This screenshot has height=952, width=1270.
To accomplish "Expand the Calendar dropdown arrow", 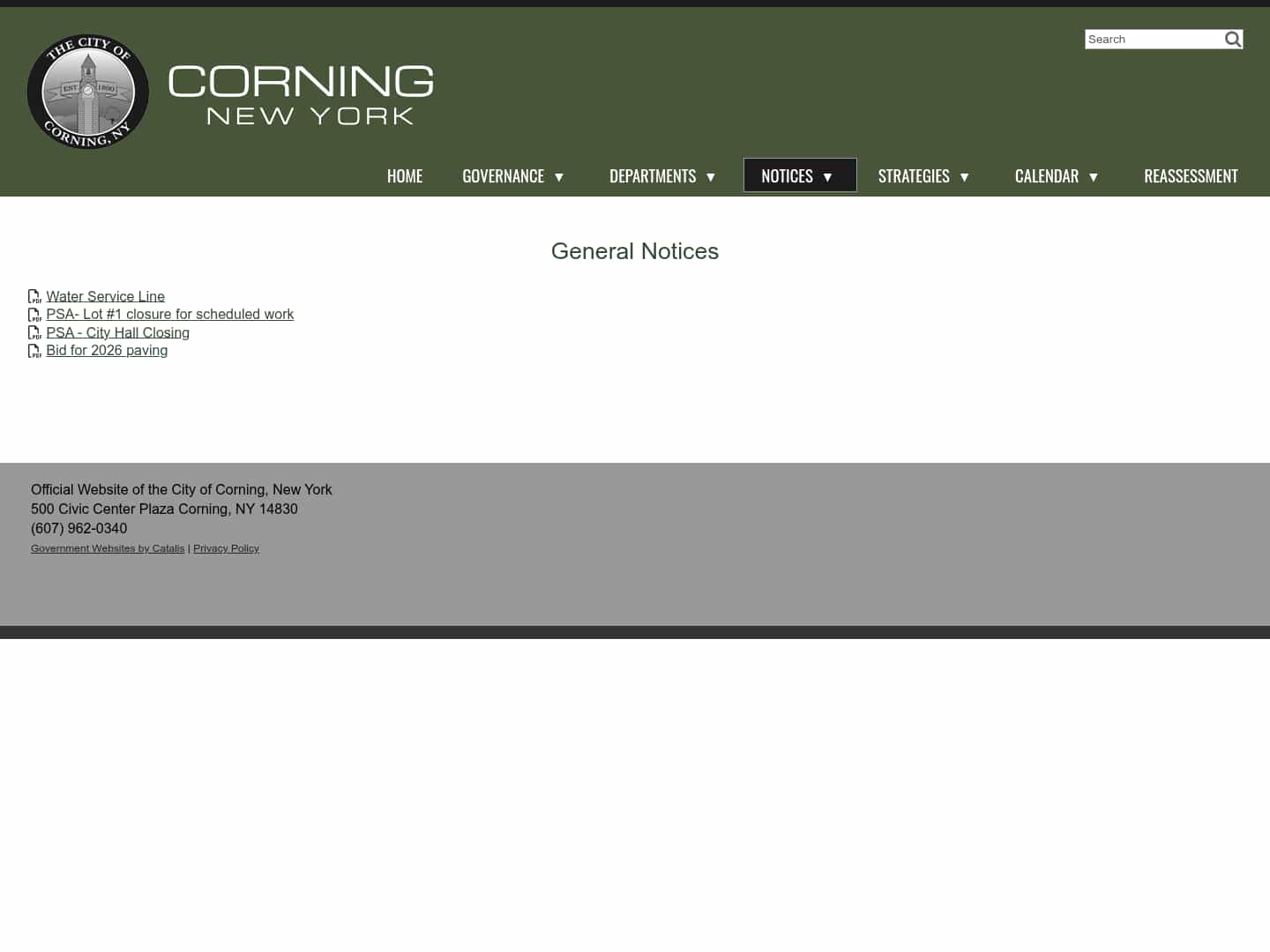I will [x=1094, y=177].
